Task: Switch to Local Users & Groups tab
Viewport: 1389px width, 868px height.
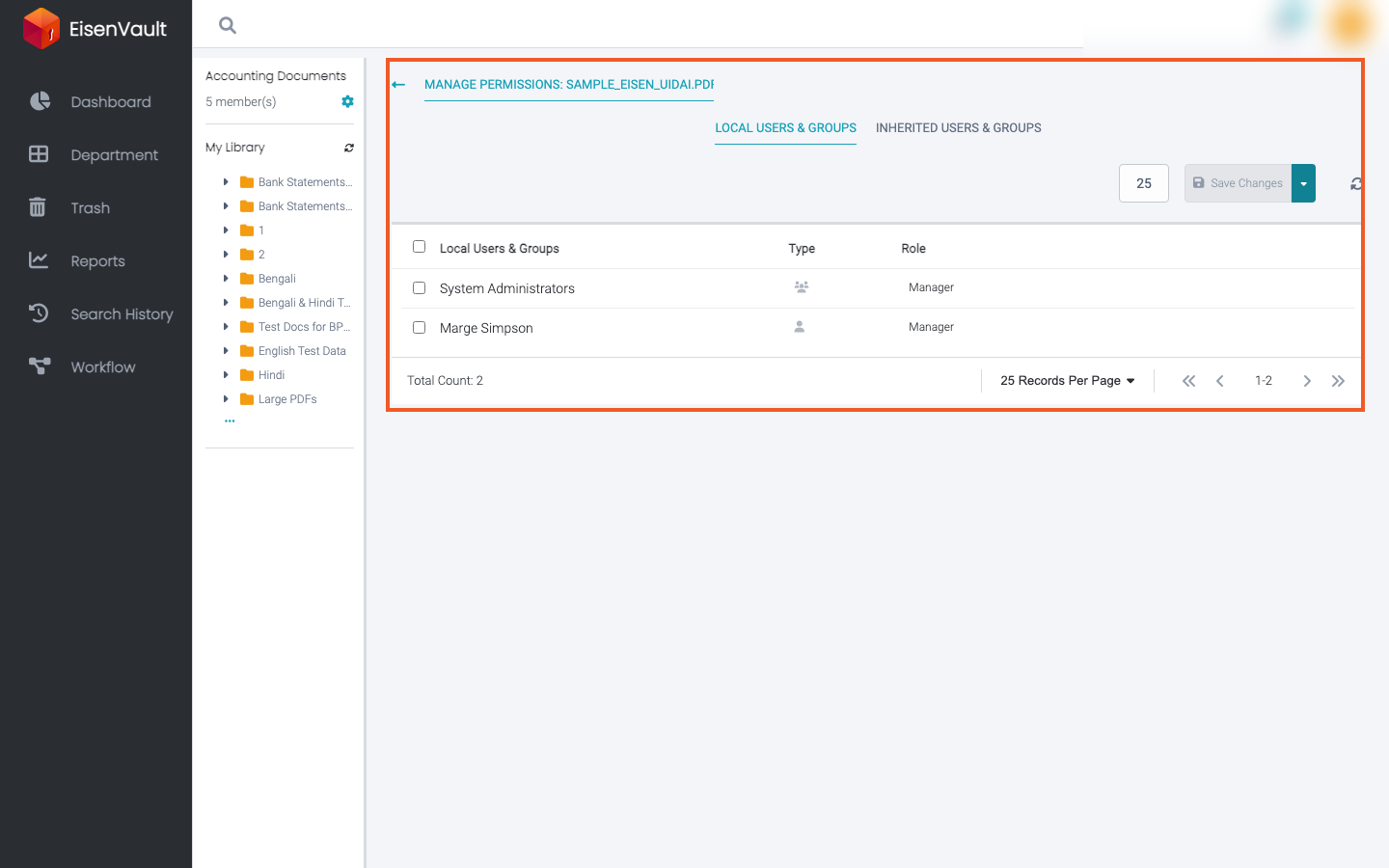Action: pos(785,128)
